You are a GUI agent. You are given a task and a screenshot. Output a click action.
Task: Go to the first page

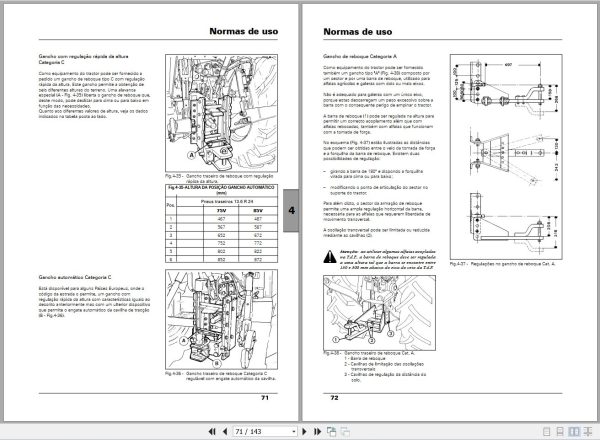(x=212, y=432)
